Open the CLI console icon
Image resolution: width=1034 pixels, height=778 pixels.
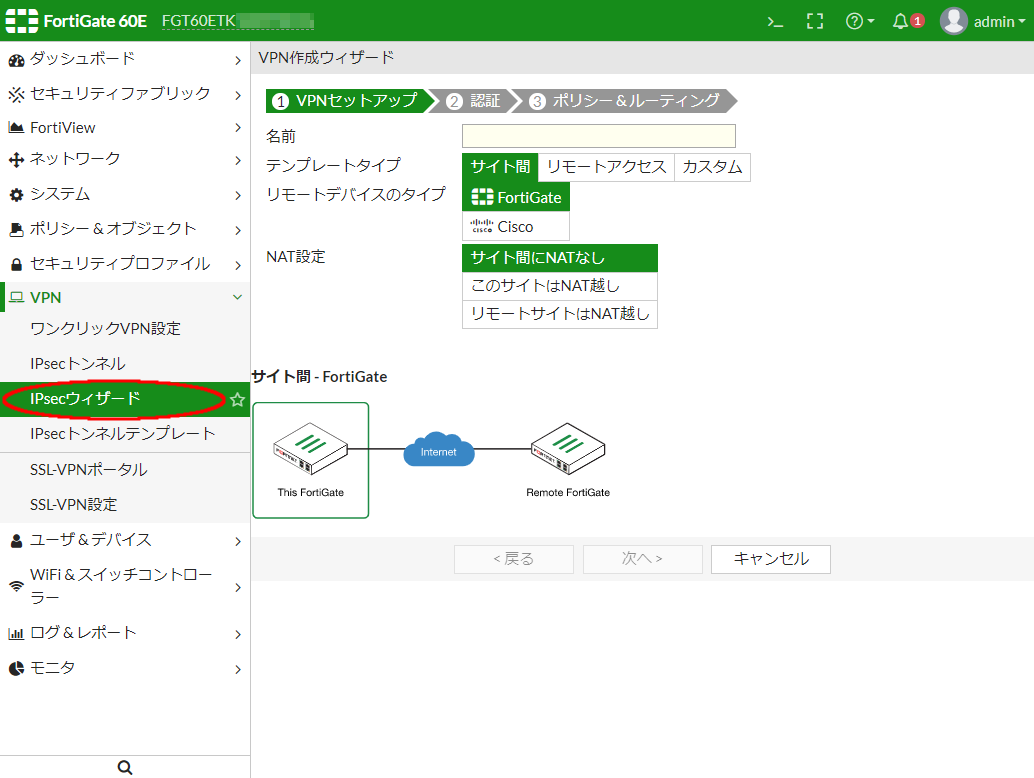click(774, 21)
